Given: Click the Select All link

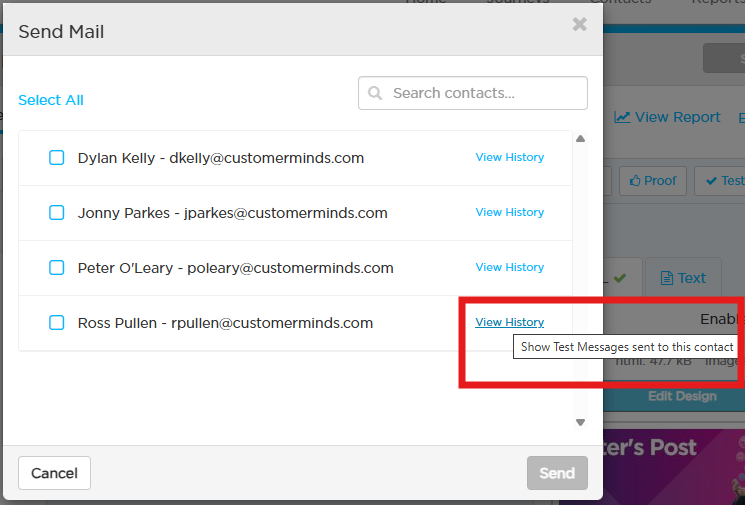Looking at the screenshot, I should [x=51, y=100].
